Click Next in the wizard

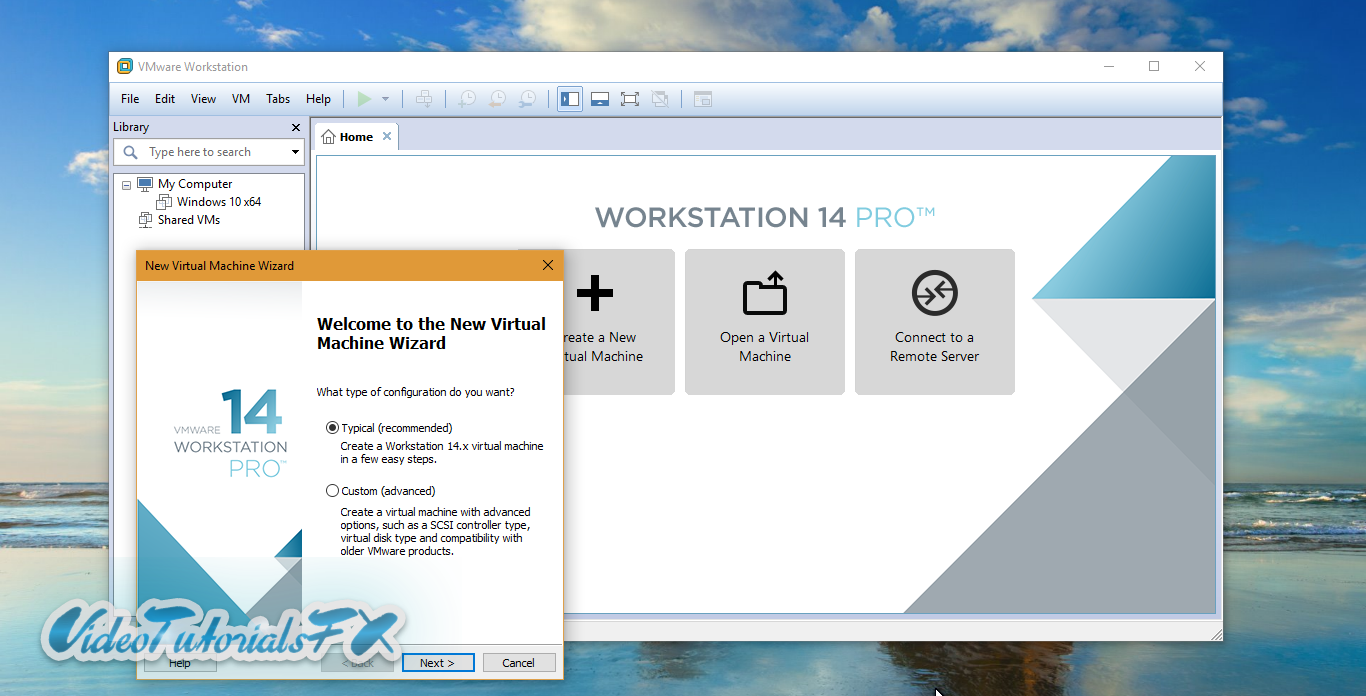pos(437,663)
